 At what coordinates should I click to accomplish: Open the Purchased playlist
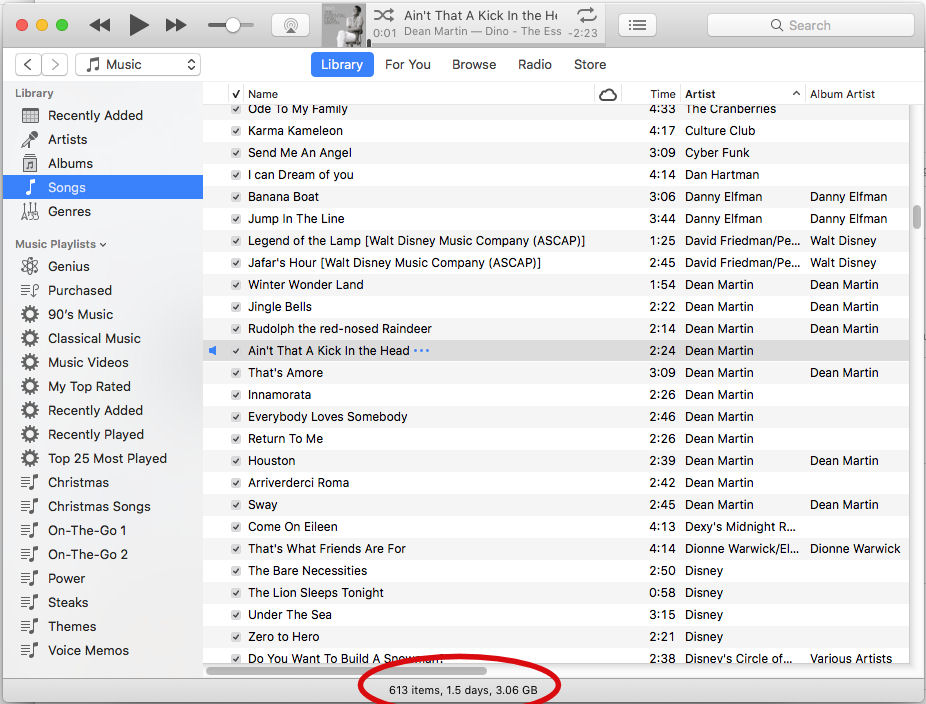click(103, 291)
